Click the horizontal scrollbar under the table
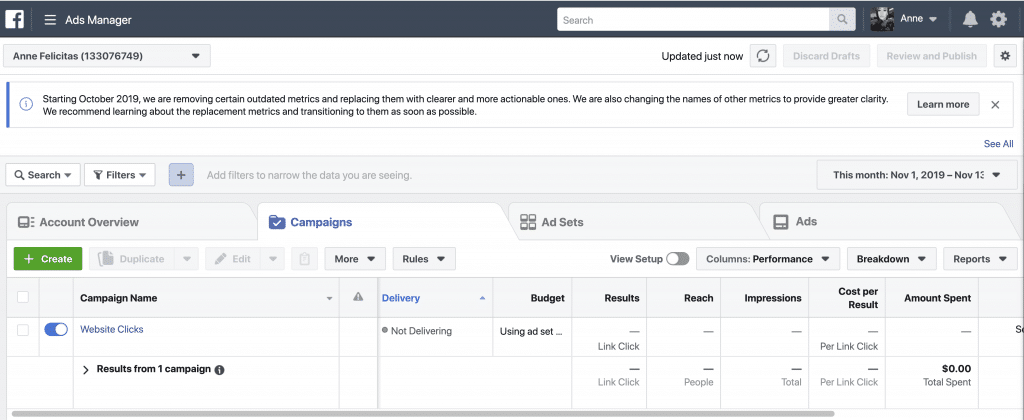1024x420 pixels. click(x=423, y=413)
